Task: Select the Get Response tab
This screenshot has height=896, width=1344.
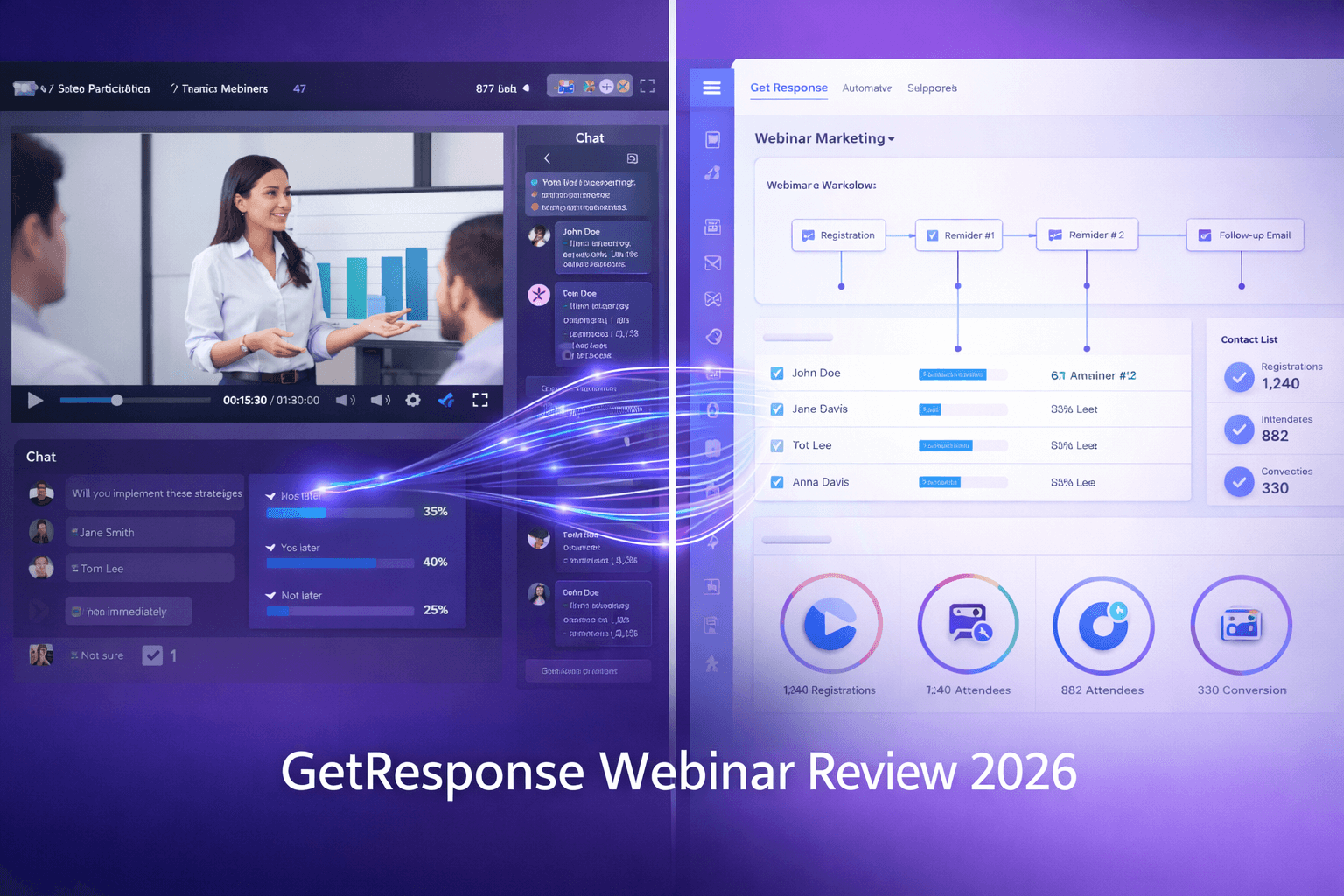Action: (x=787, y=87)
